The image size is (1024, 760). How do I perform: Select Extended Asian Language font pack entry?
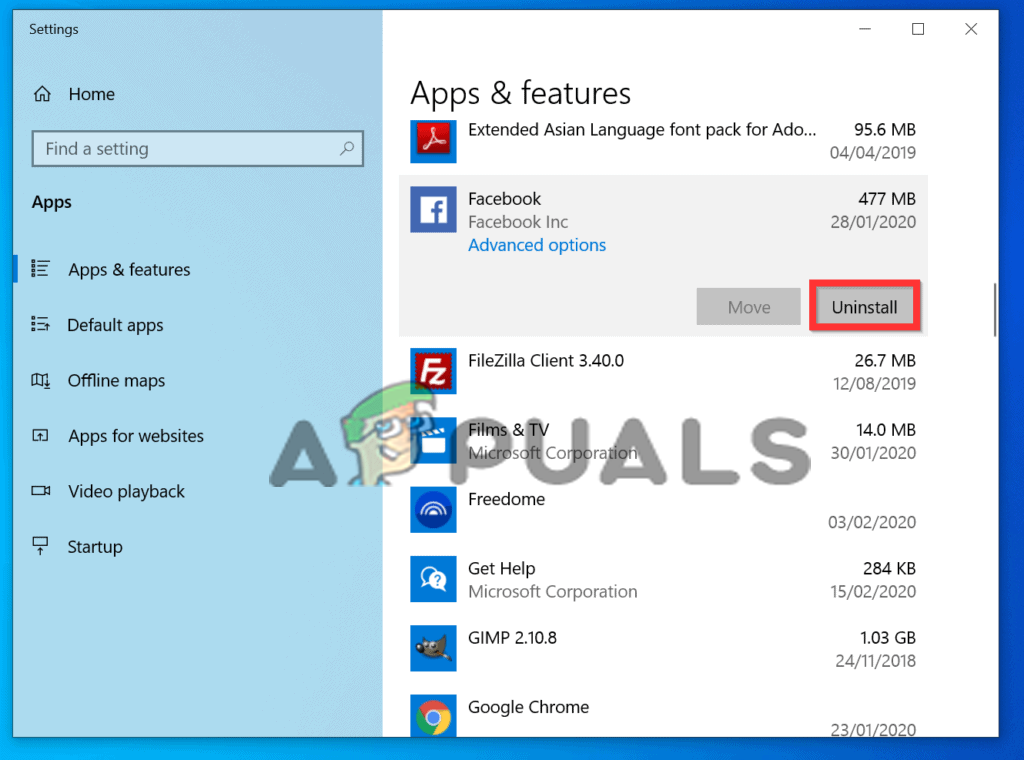point(663,140)
